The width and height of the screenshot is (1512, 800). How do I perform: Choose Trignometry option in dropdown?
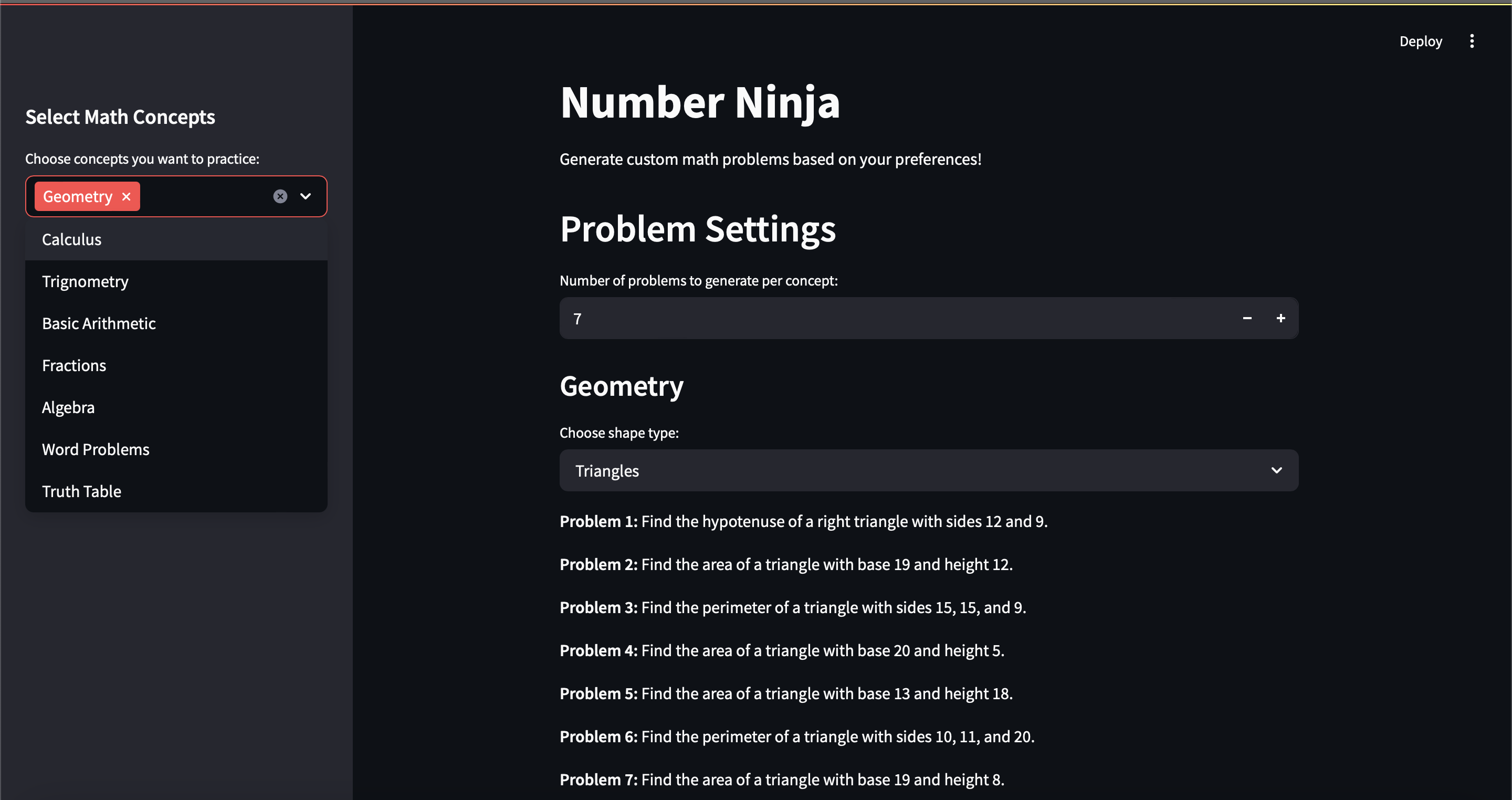click(85, 282)
